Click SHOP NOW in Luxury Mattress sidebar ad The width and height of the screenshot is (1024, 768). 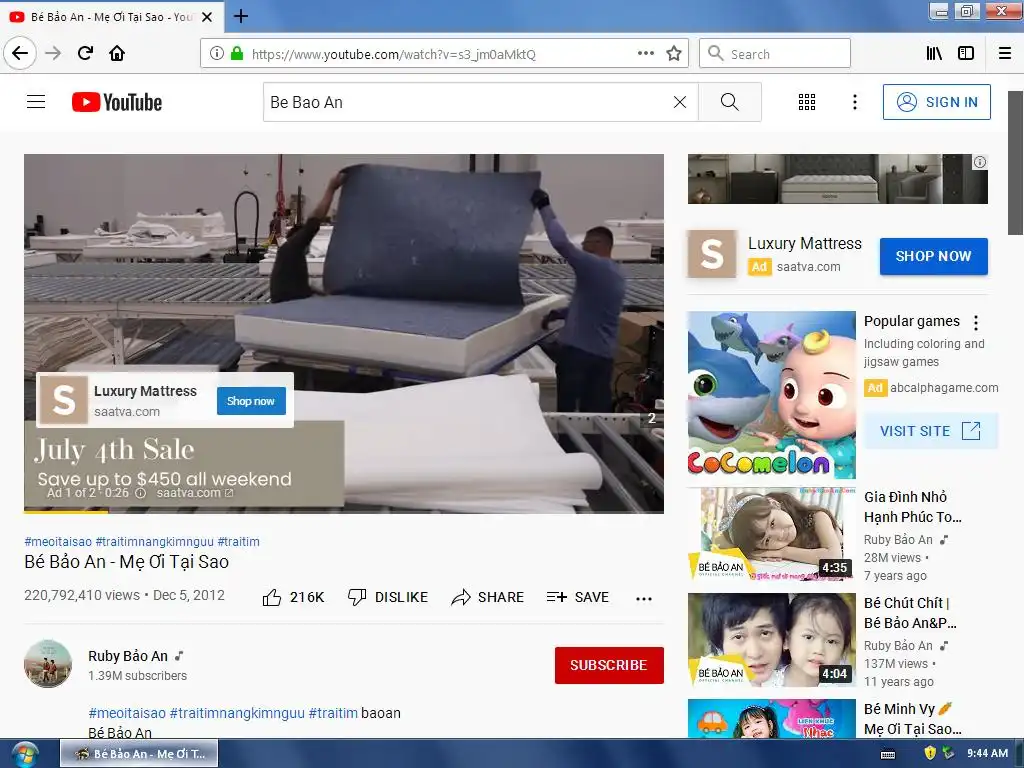click(x=933, y=256)
